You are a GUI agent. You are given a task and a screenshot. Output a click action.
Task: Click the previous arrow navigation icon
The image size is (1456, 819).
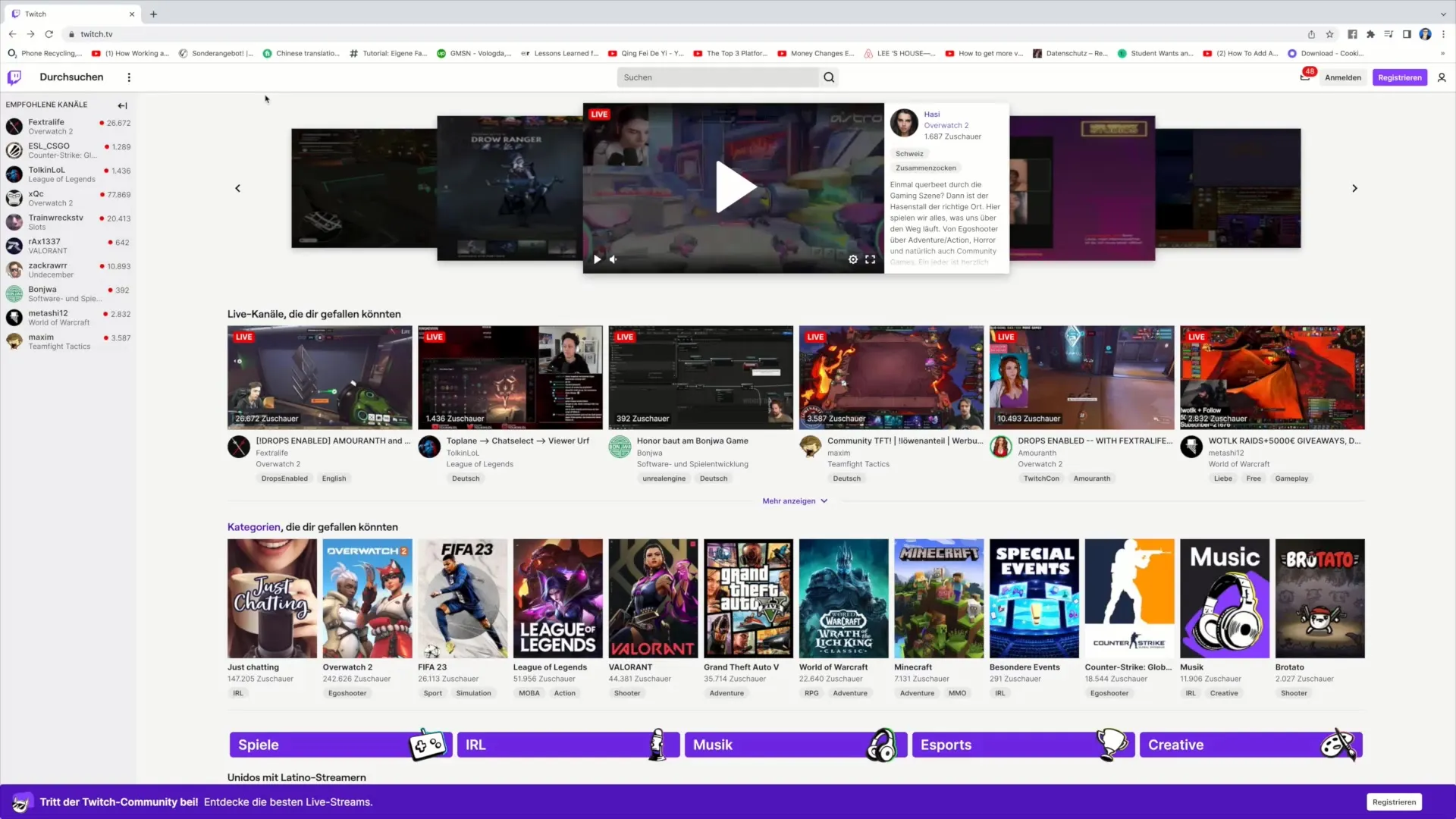pyautogui.click(x=238, y=188)
